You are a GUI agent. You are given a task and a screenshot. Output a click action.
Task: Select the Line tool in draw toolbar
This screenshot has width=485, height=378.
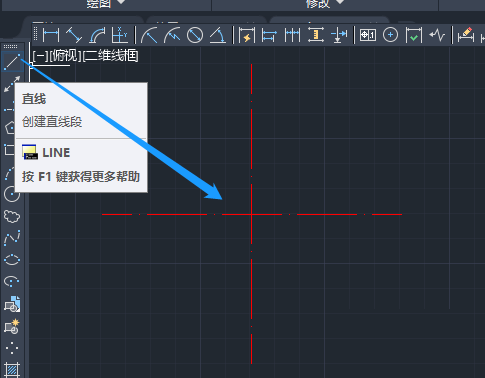[12, 62]
